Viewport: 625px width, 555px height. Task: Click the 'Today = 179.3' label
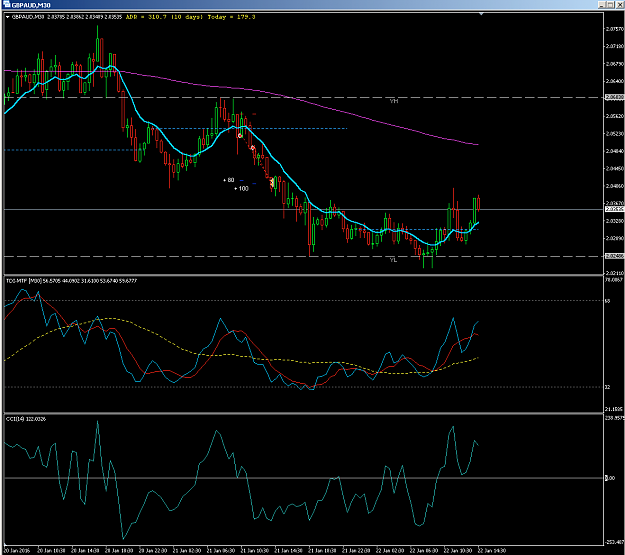(231, 17)
